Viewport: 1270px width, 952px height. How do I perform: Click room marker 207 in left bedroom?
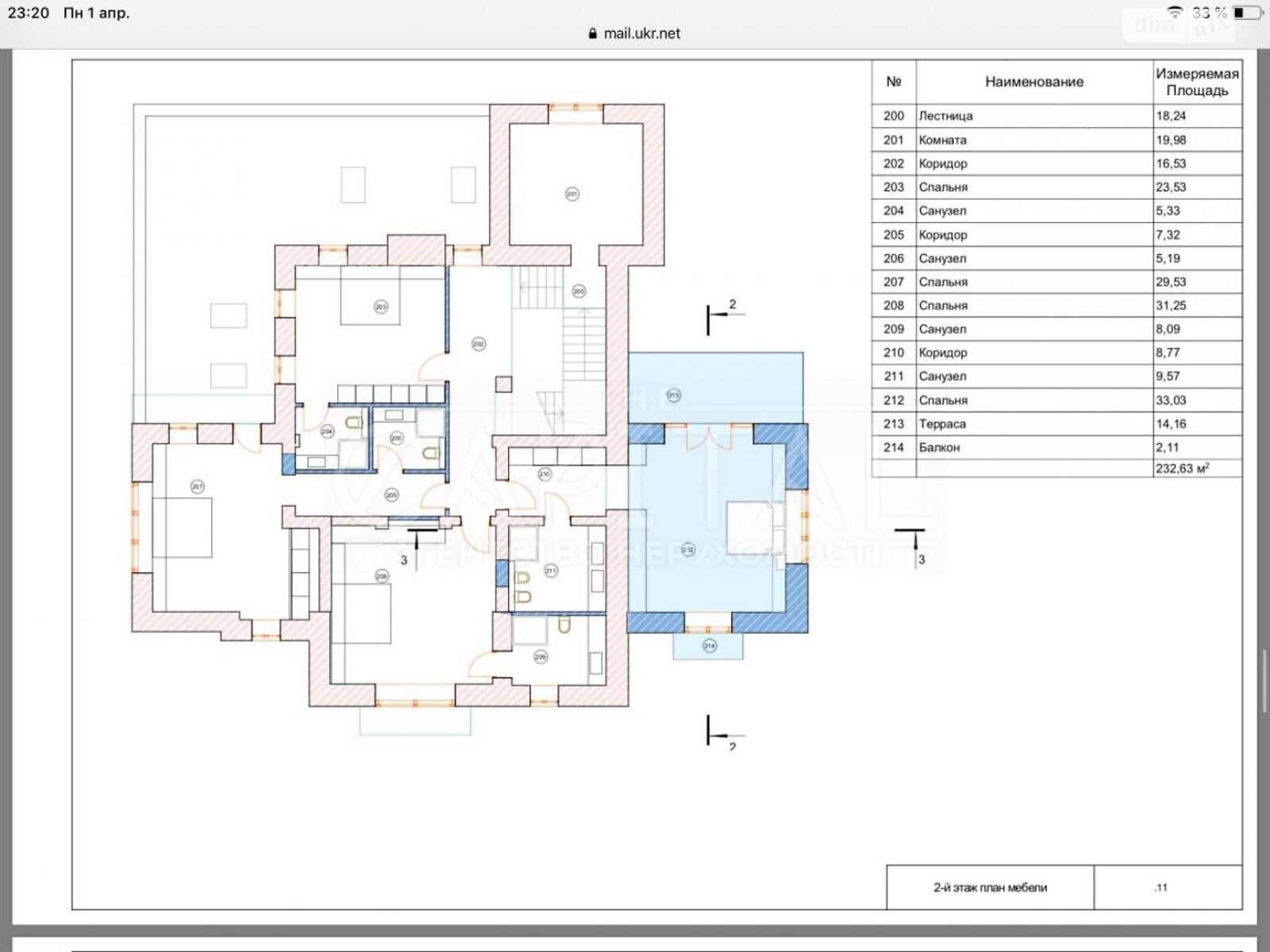(197, 486)
